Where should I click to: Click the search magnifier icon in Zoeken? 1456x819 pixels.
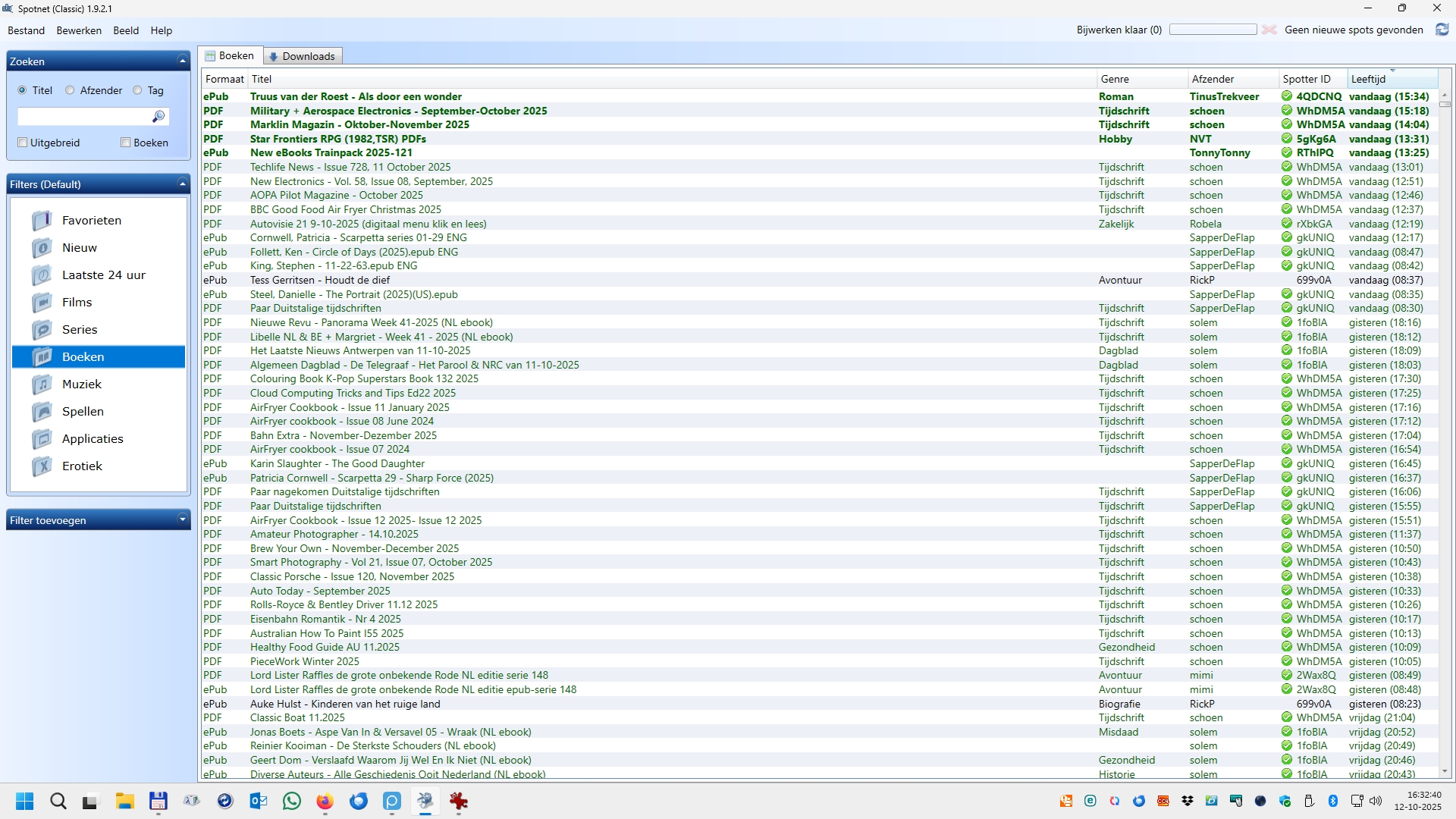pos(158,116)
